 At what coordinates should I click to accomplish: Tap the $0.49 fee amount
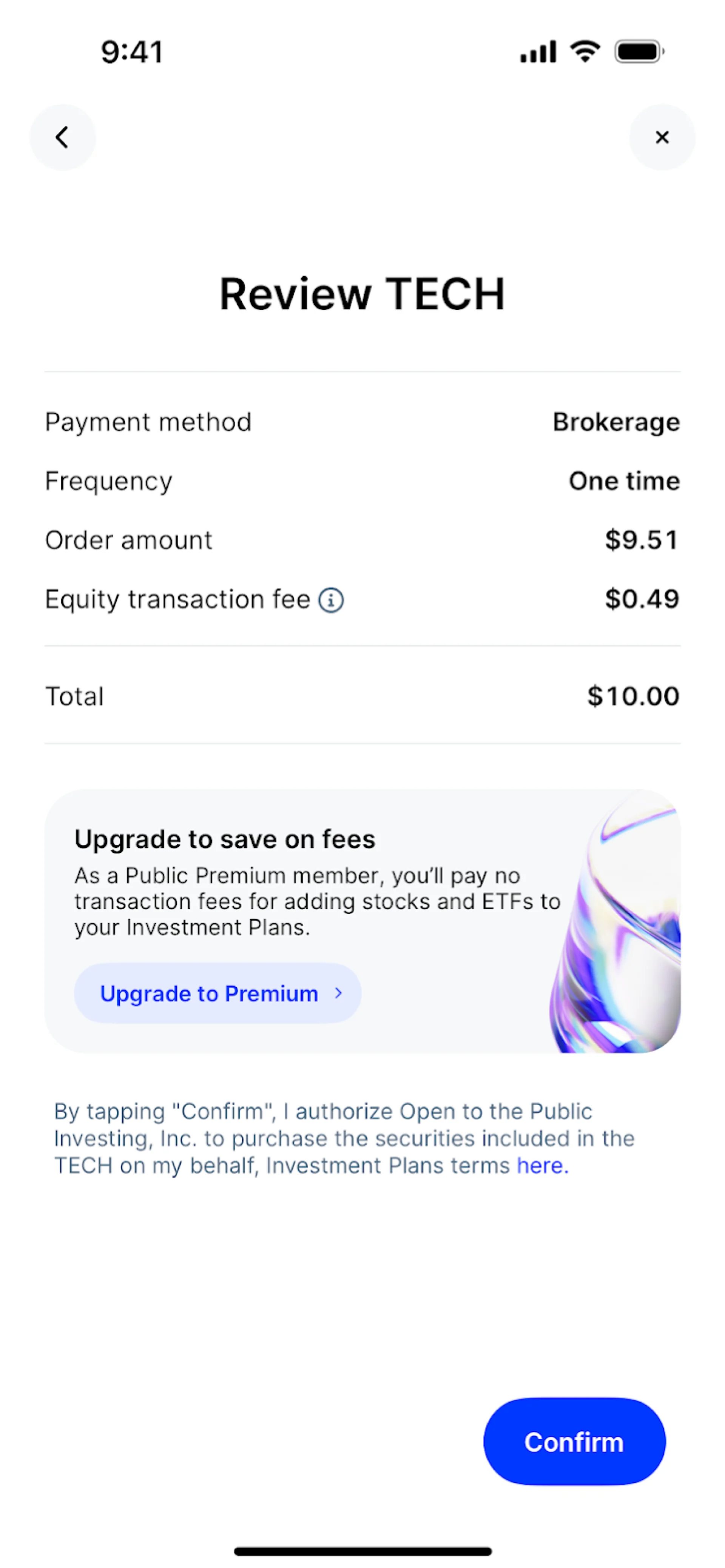(642, 599)
